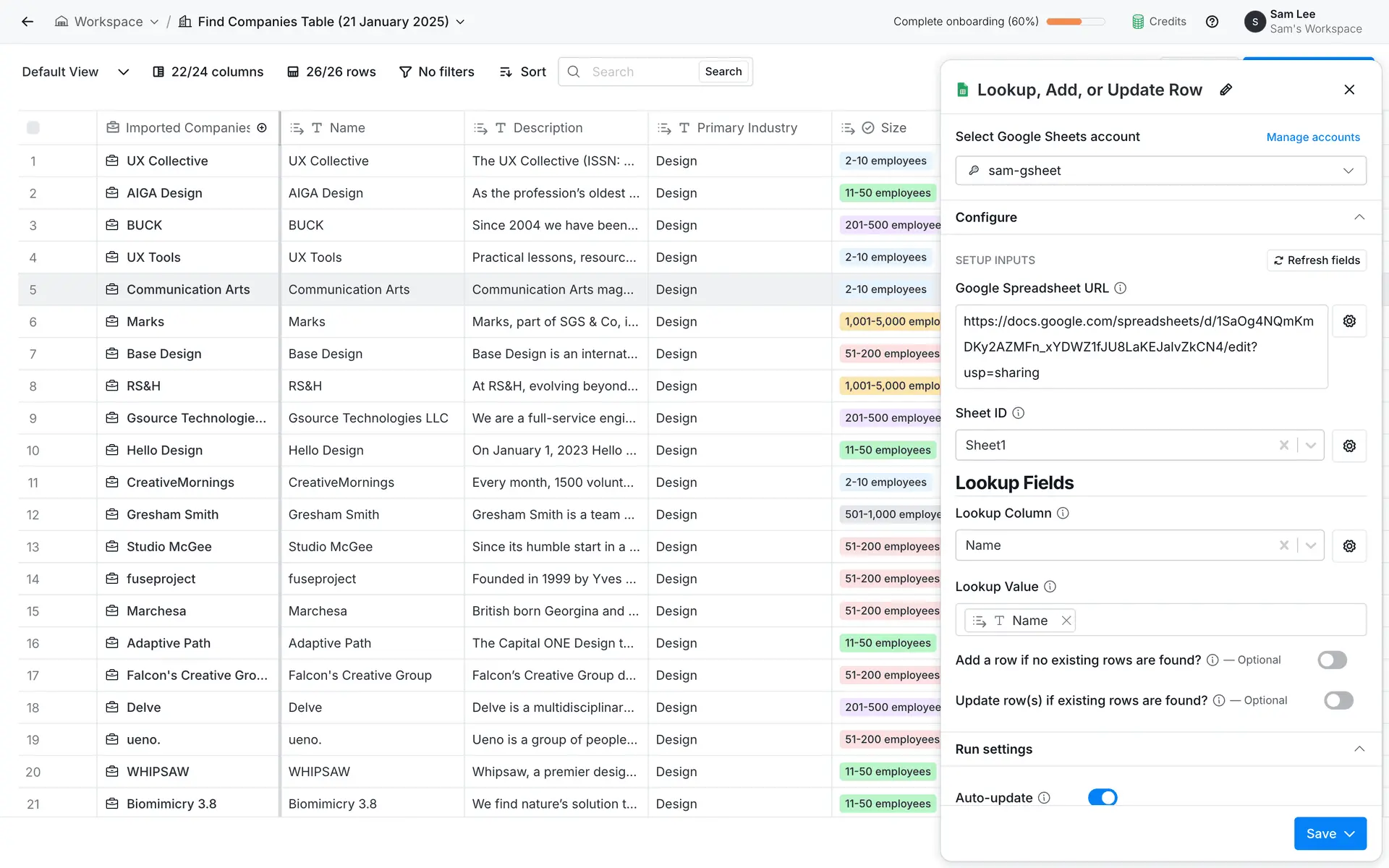This screenshot has width=1389, height=868.
Task: Click the back arrow icon
Action: pos(27,22)
